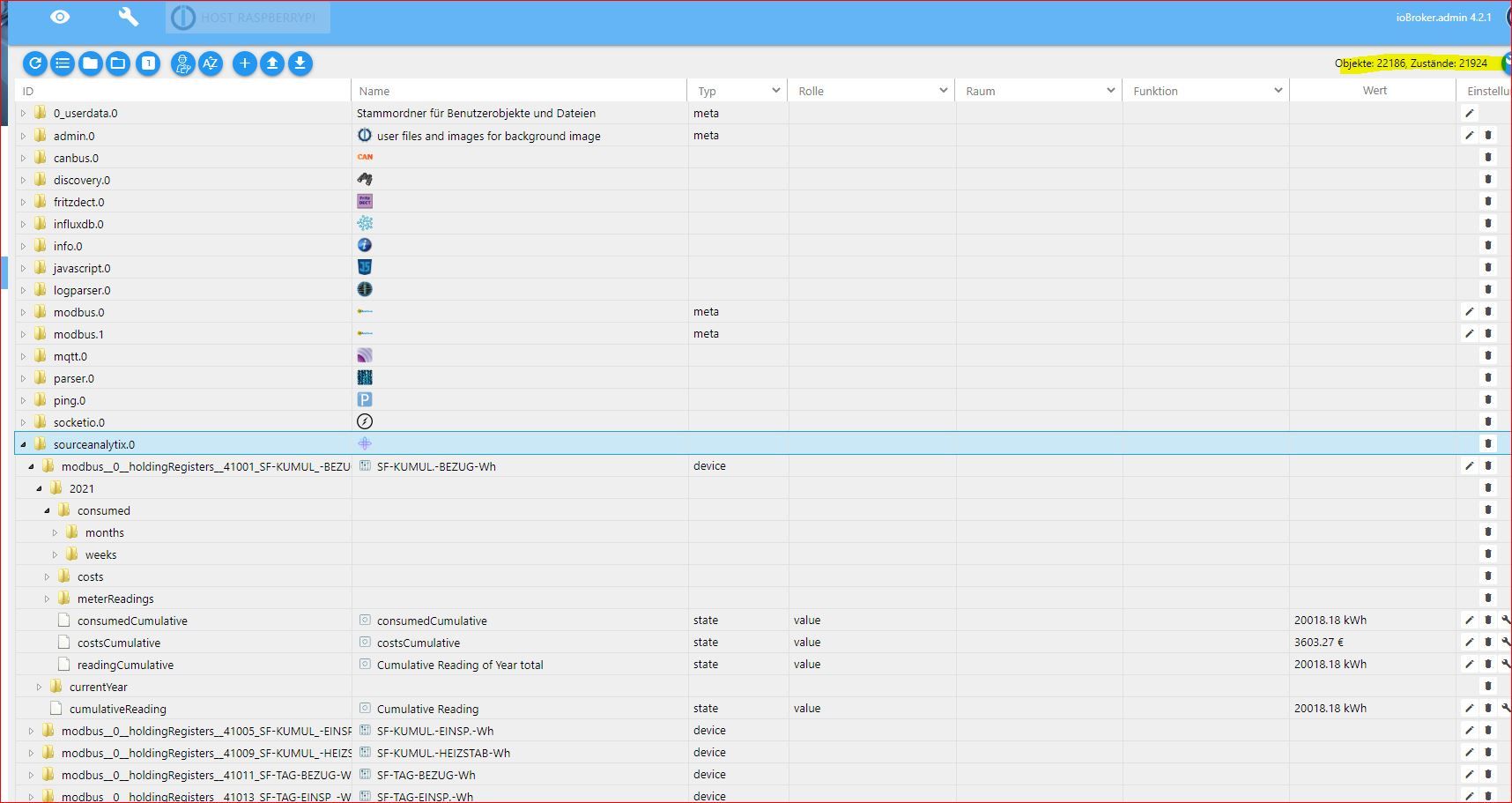The image size is (1512, 803).
Task: Expand the 0_userdata.0 folder
Action: (x=24, y=113)
